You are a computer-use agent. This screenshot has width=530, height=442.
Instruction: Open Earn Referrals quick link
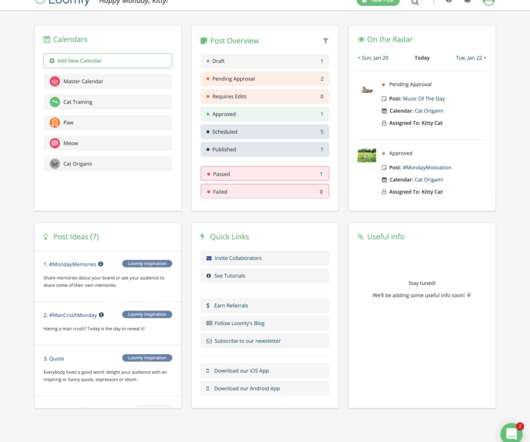(265, 305)
